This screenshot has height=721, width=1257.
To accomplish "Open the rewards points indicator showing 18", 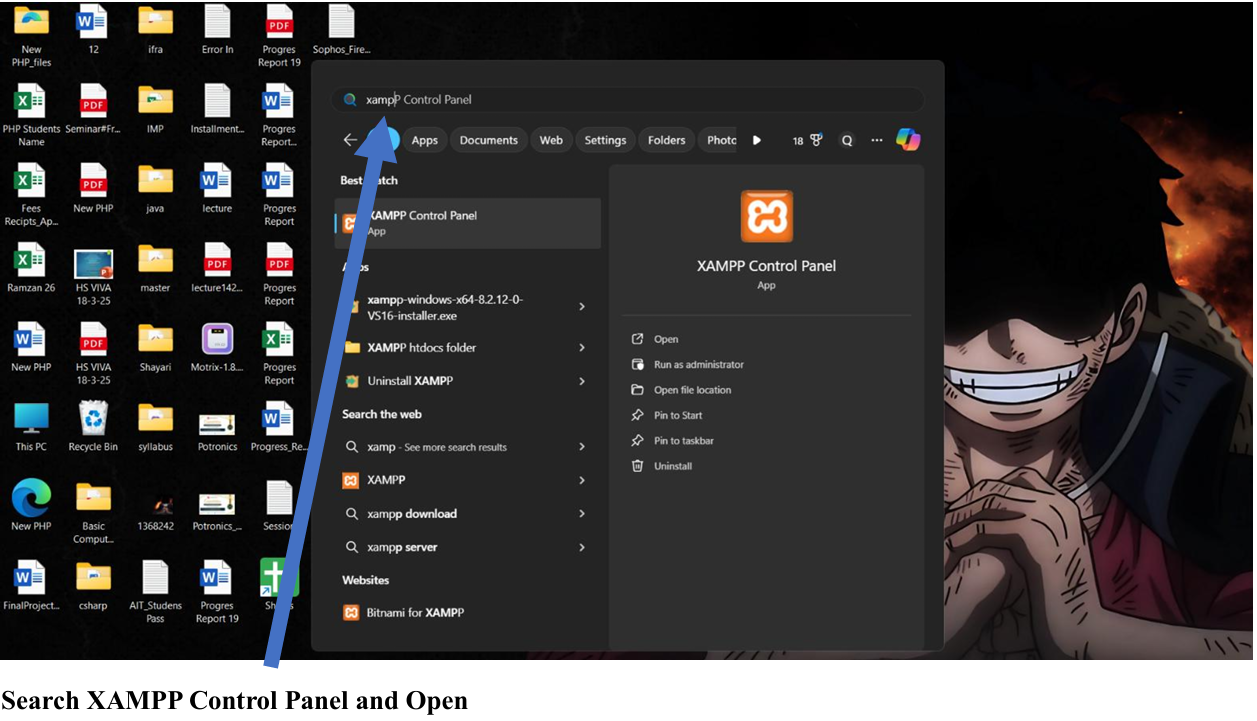I will 807,140.
